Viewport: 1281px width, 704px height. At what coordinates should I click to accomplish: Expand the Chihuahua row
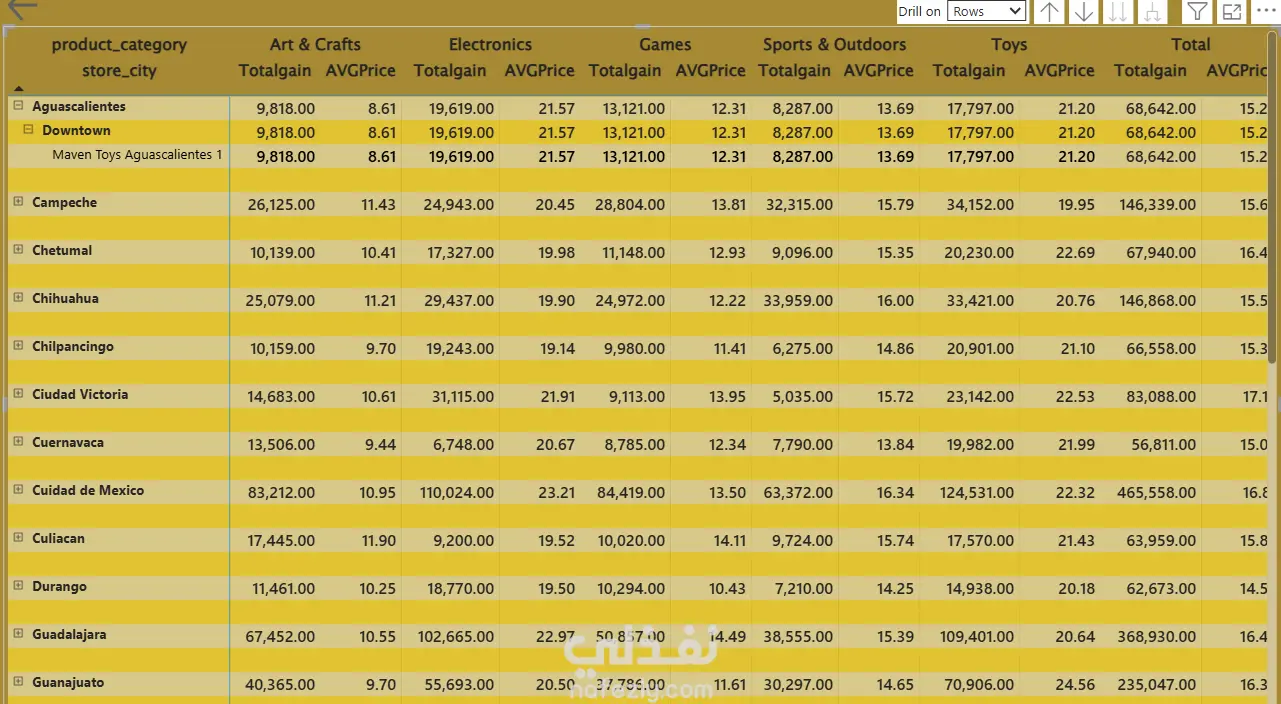(x=18, y=298)
